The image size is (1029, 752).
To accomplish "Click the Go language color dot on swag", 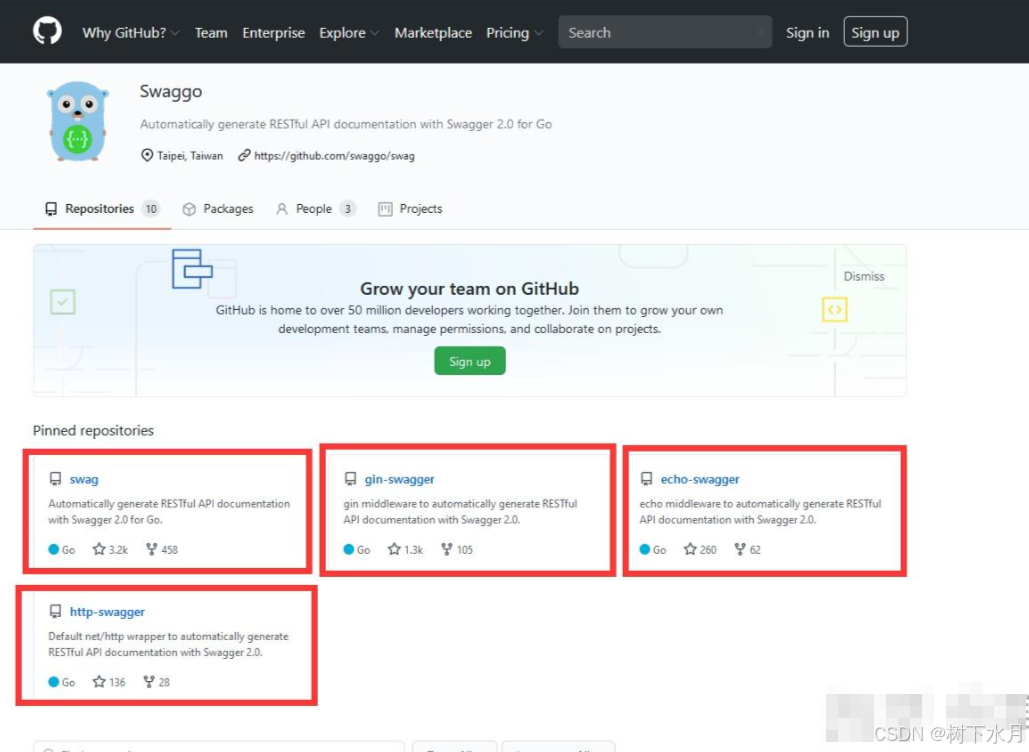I will (54, 549).
